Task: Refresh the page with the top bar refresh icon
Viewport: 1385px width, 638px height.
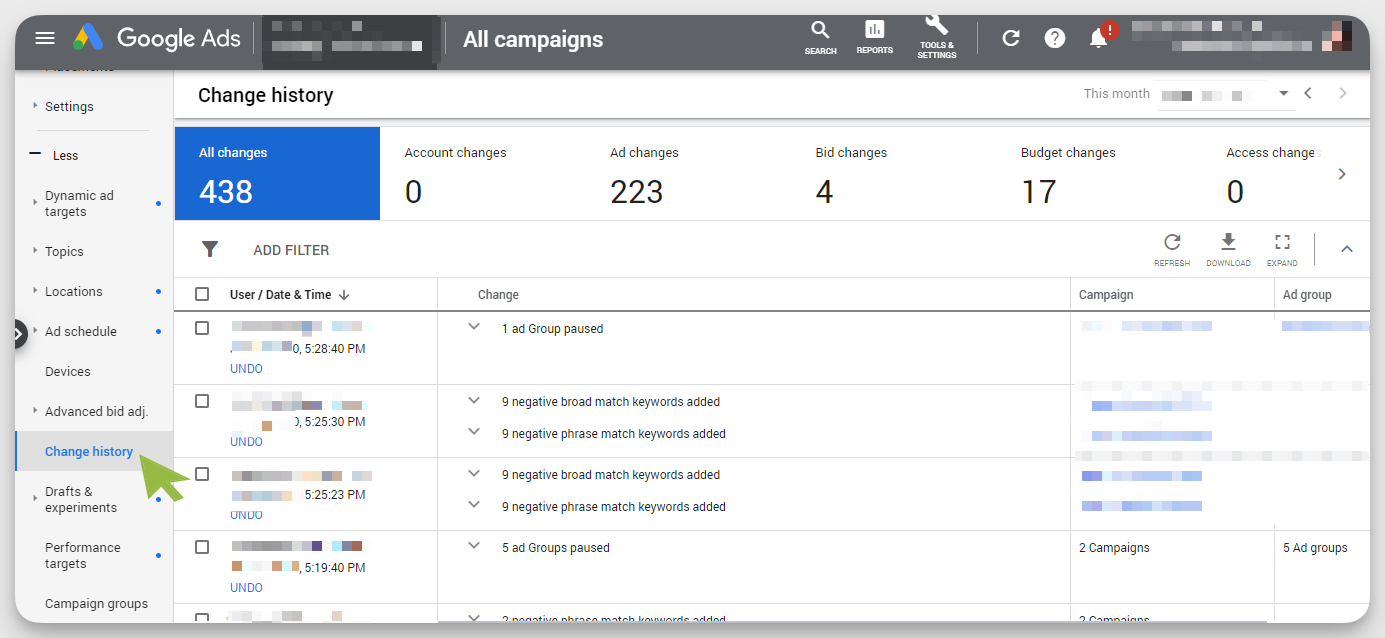Action: 1010,38
